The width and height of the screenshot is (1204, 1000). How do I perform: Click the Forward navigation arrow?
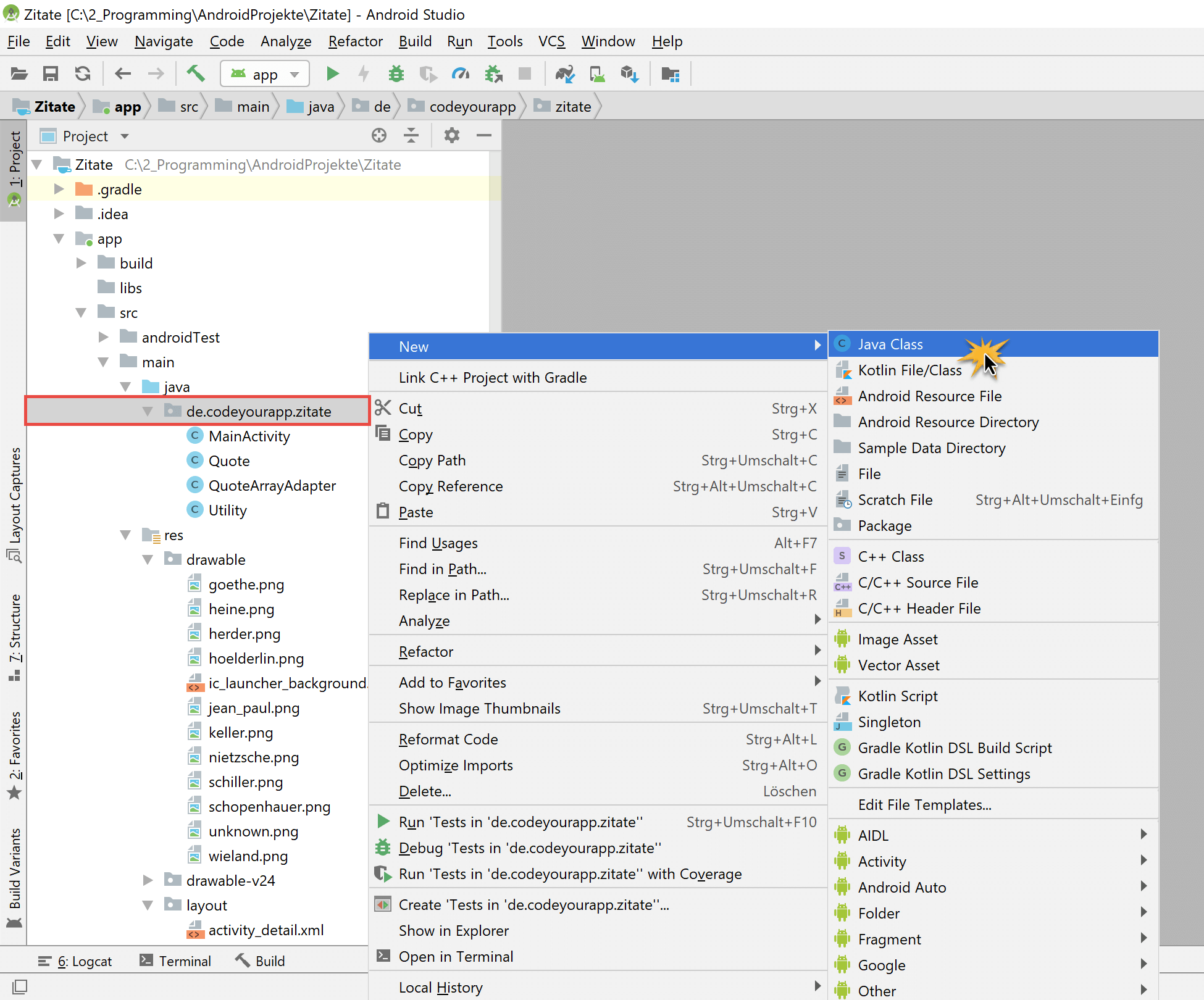pyautogui.click(x=156, y=74)
